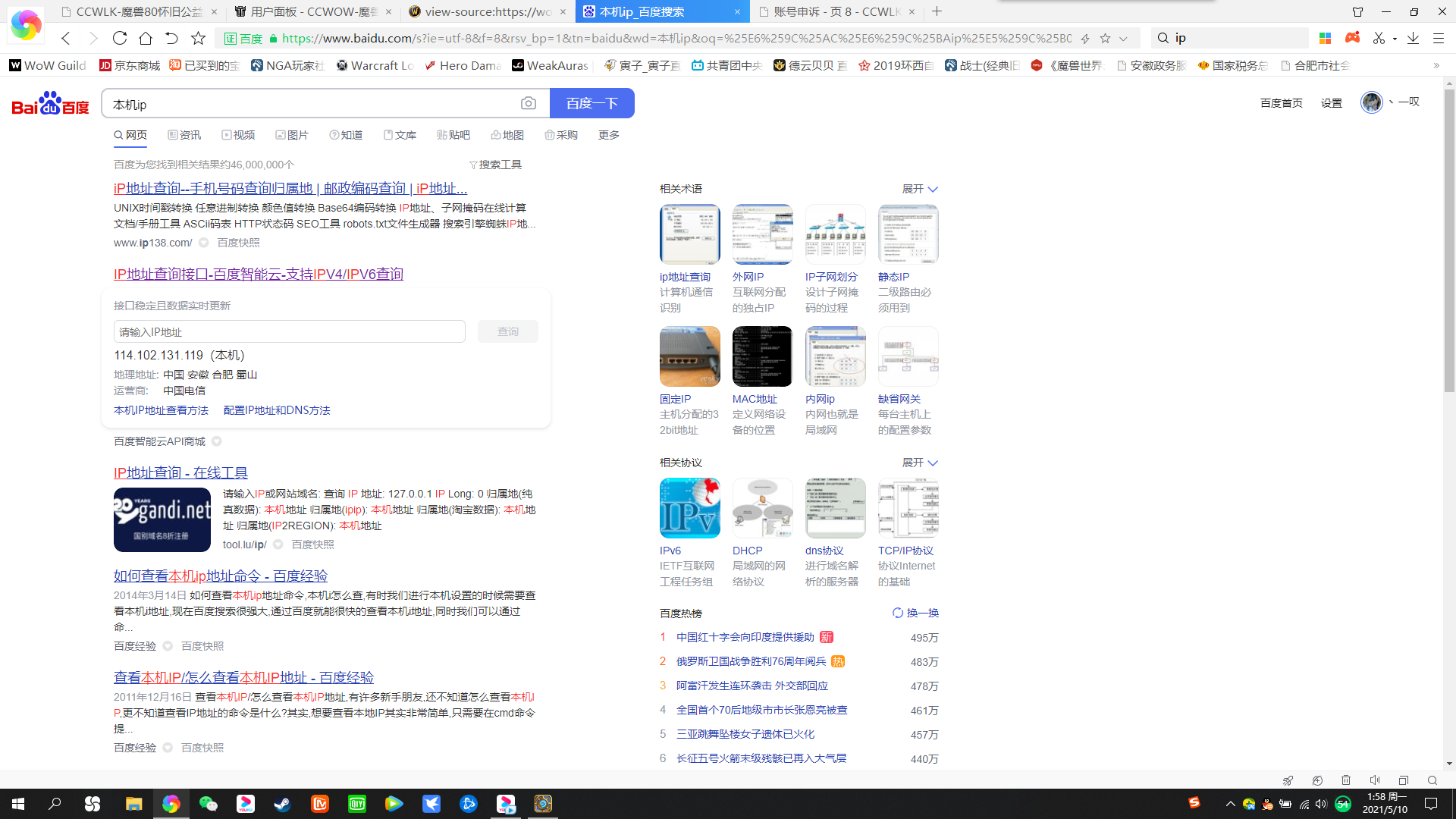Click the orange gamepad icon in the toolbar
The image size is (1456, 819).
point(1353,38)
